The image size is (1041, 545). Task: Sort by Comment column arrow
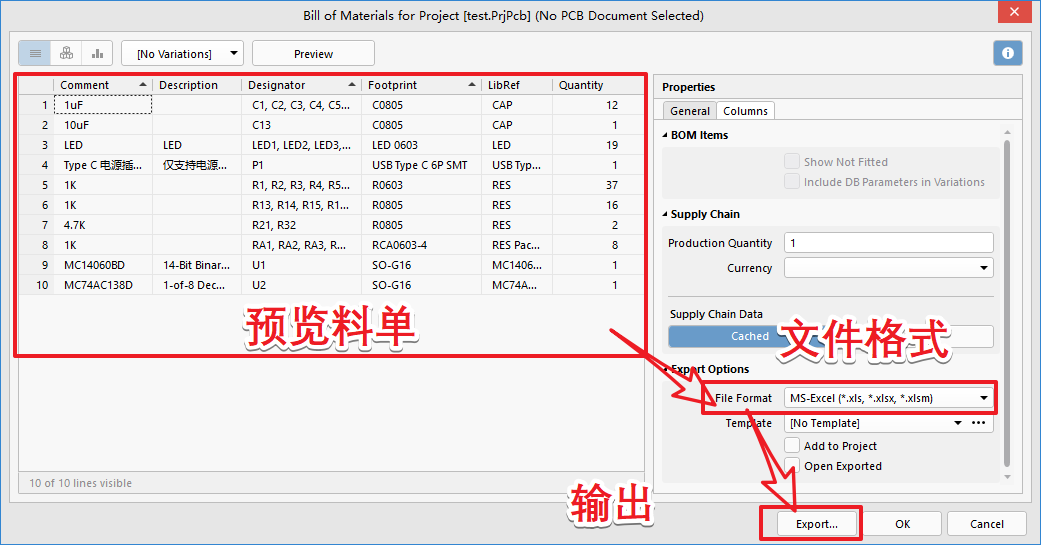point(143,85)
